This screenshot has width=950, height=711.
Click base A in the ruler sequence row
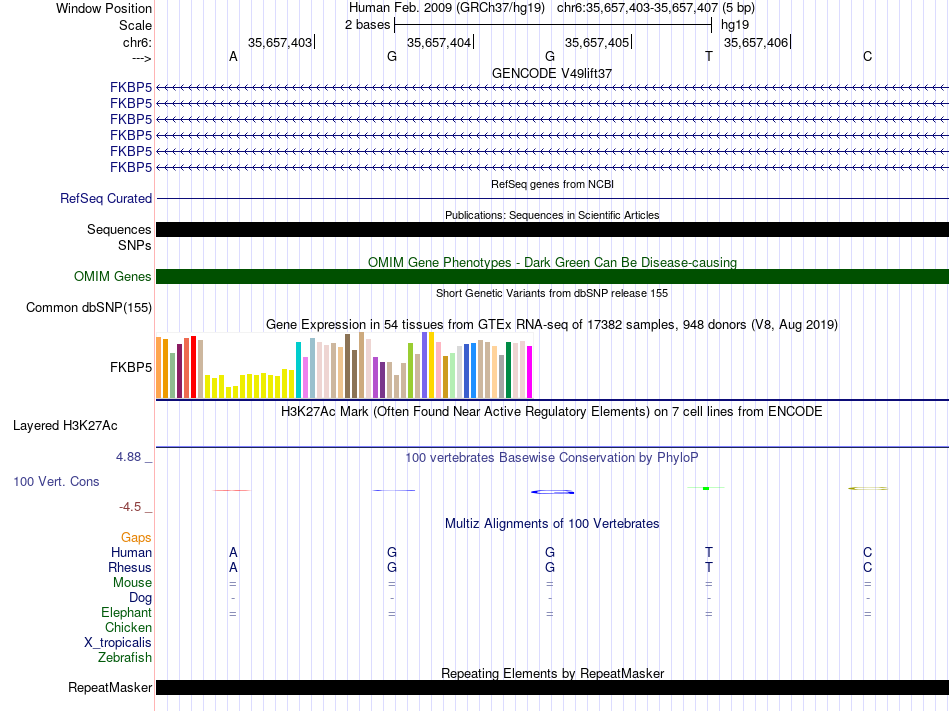[233, 56]
